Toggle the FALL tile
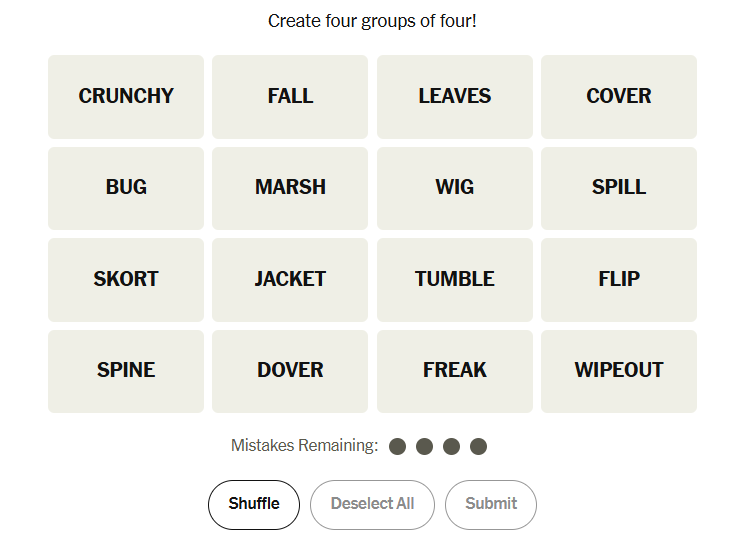 coord(290,96)
